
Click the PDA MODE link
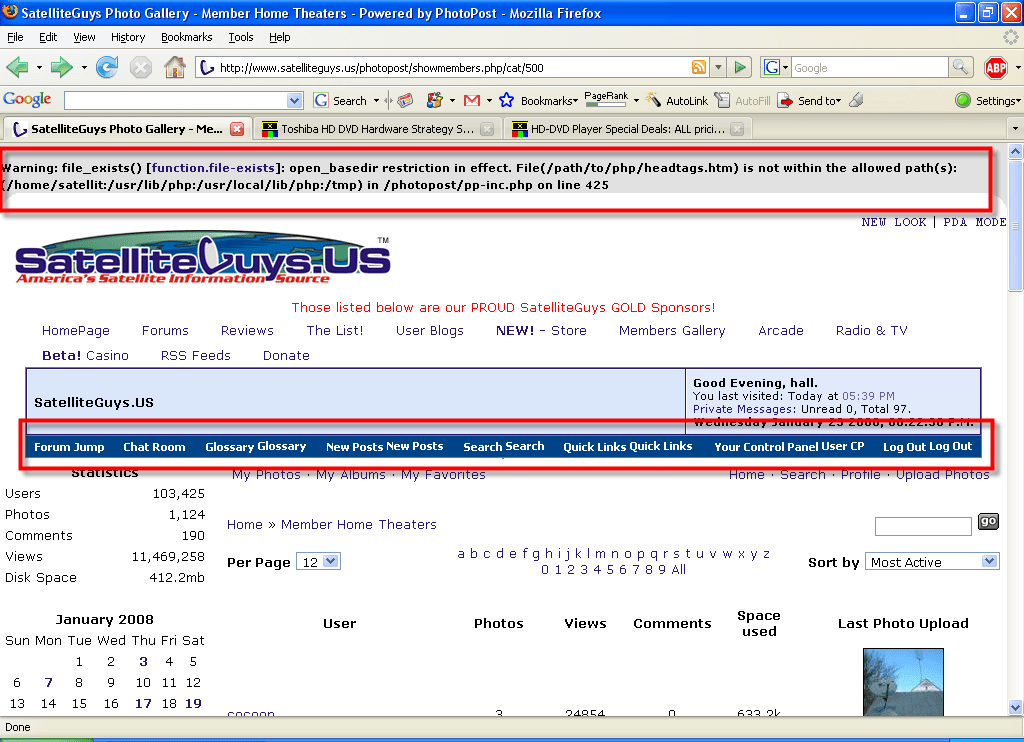coord(974,222)
